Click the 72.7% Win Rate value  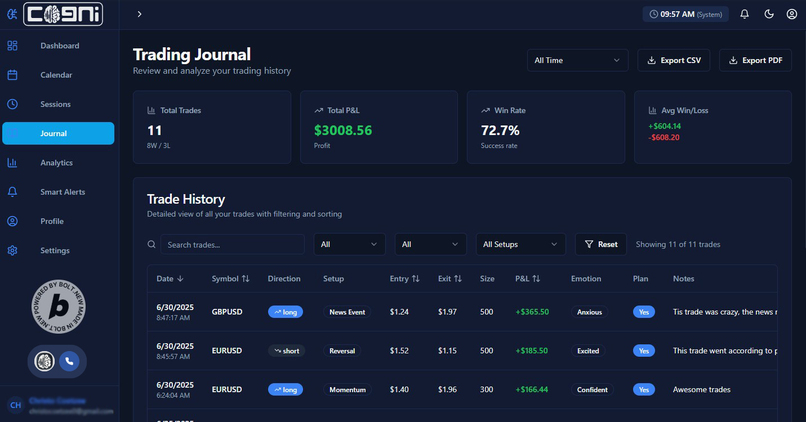(500, 131)
